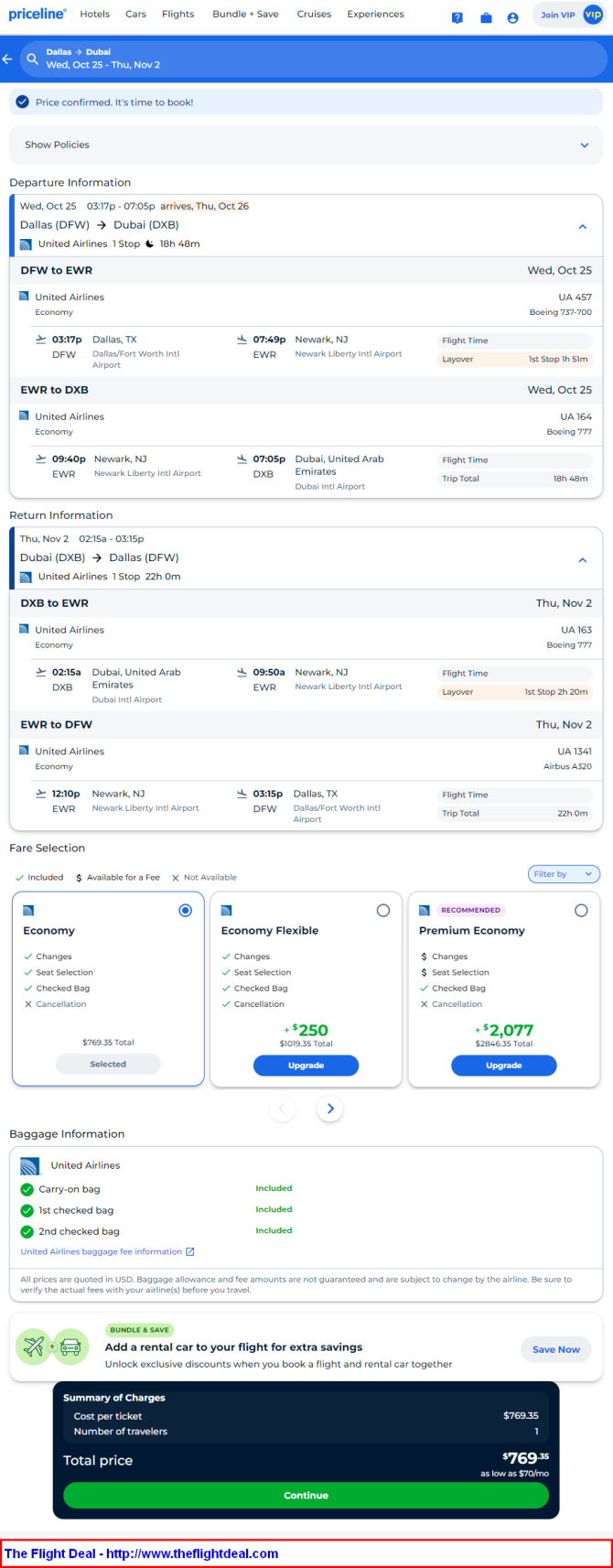613x1568 pixels.
Task: Open the Cruises menu
Action: pyautogui.click(x=314, y=14)
